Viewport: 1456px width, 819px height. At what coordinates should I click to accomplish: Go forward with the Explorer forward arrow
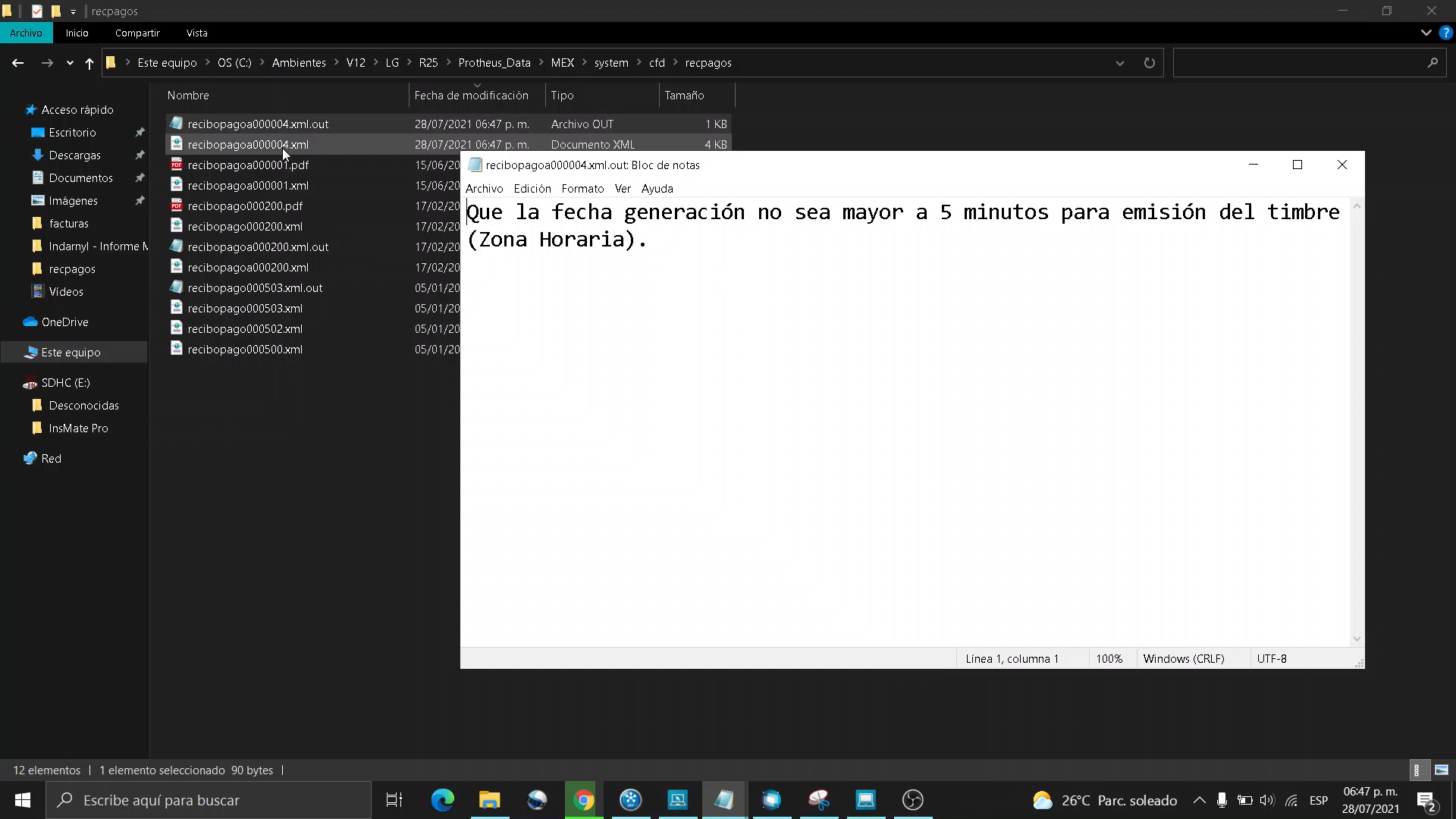(x=47, y=63)
